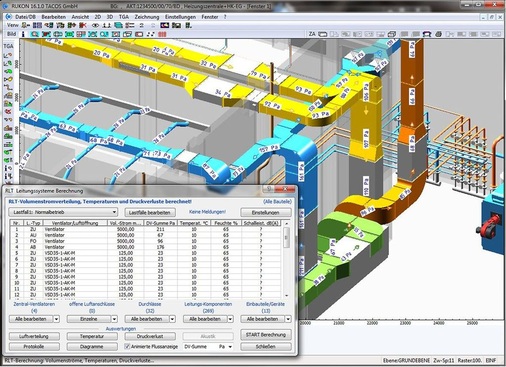This screenshot has height=367, width=506.
Task: Click the green frame icon in Bild toolbar
Action: click(x=69, y=34)
